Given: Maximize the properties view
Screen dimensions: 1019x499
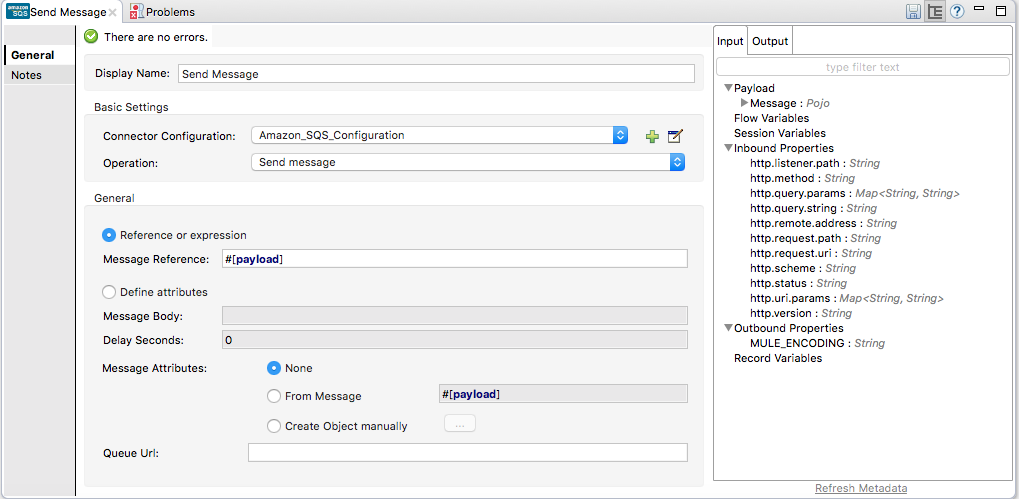Looking at the screenshot, I should click(1001, 11).
